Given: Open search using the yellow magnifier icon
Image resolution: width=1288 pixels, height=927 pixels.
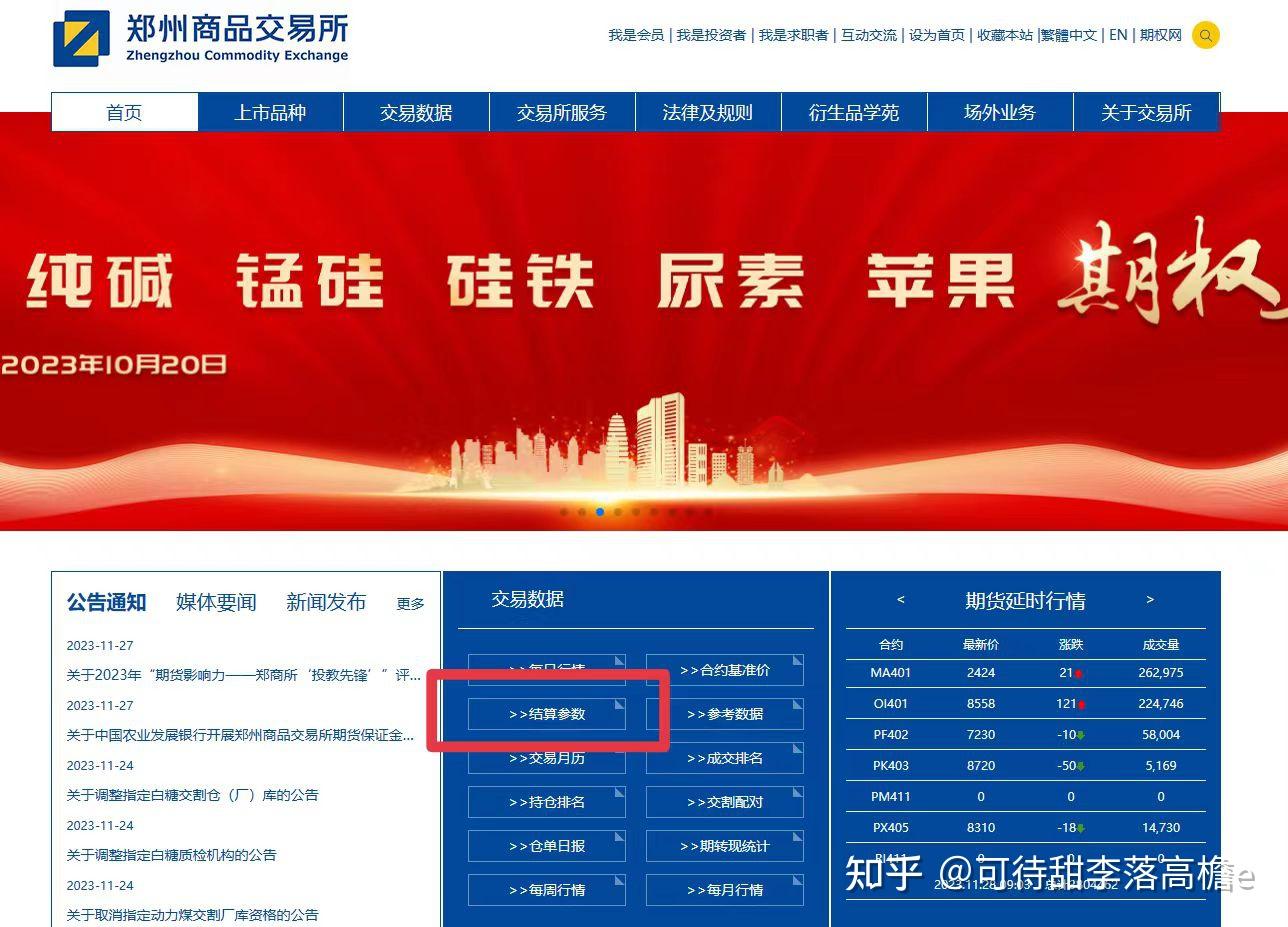Looking at the screenshot, I should tap(1205, 35).
